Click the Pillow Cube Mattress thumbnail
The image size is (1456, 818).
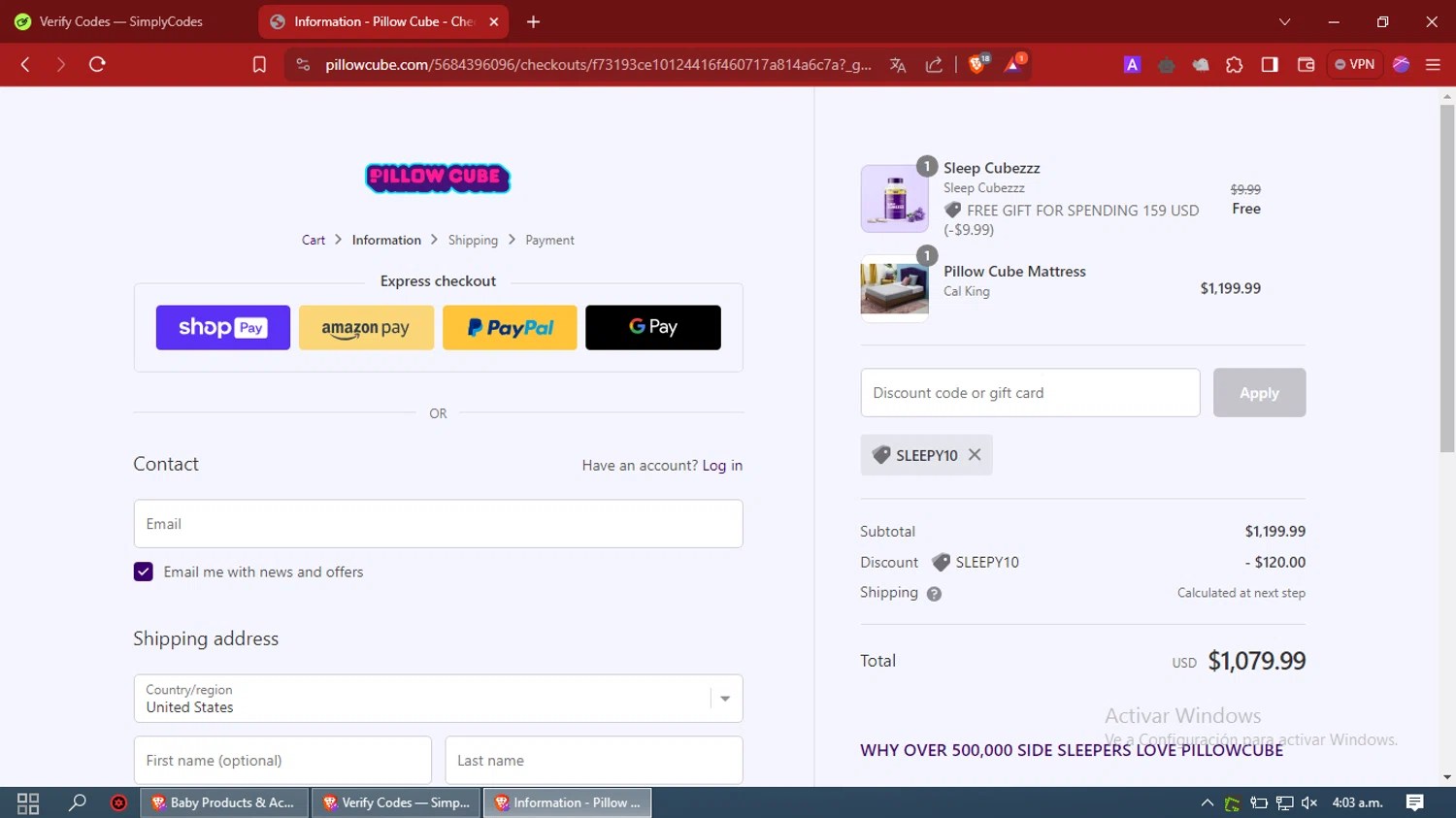pos(895,288)
